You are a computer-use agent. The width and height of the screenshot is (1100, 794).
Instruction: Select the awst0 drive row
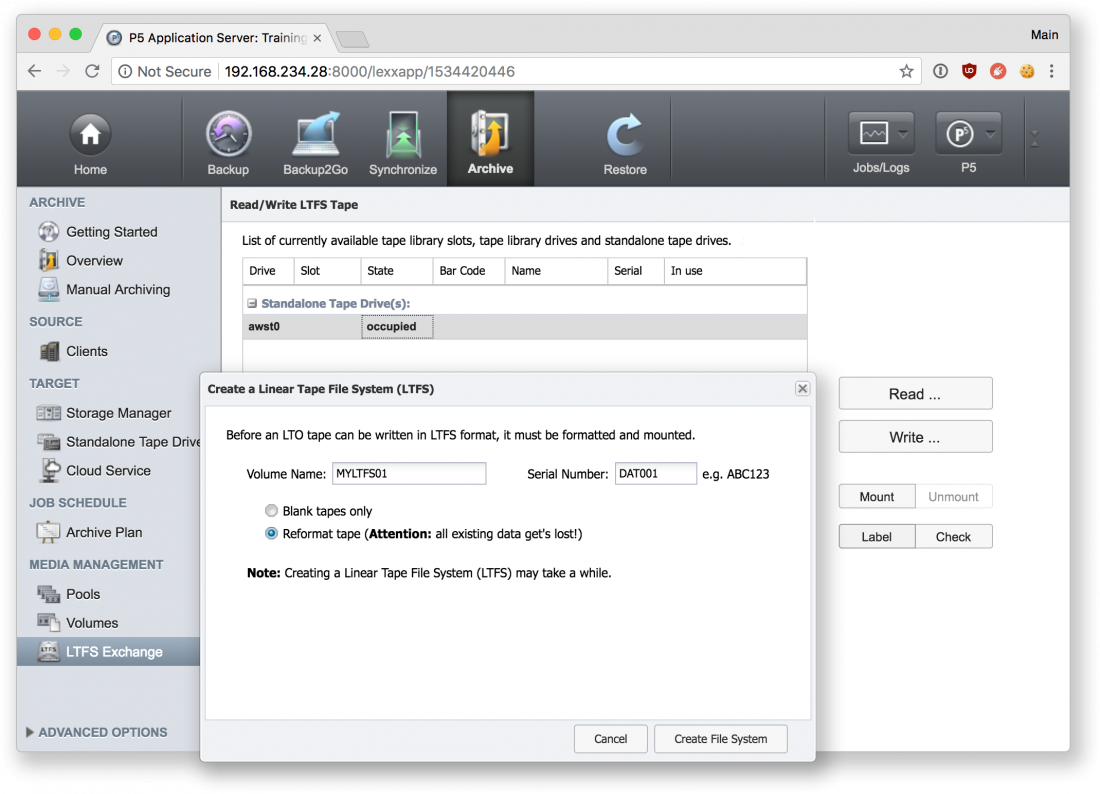[524, 326]
